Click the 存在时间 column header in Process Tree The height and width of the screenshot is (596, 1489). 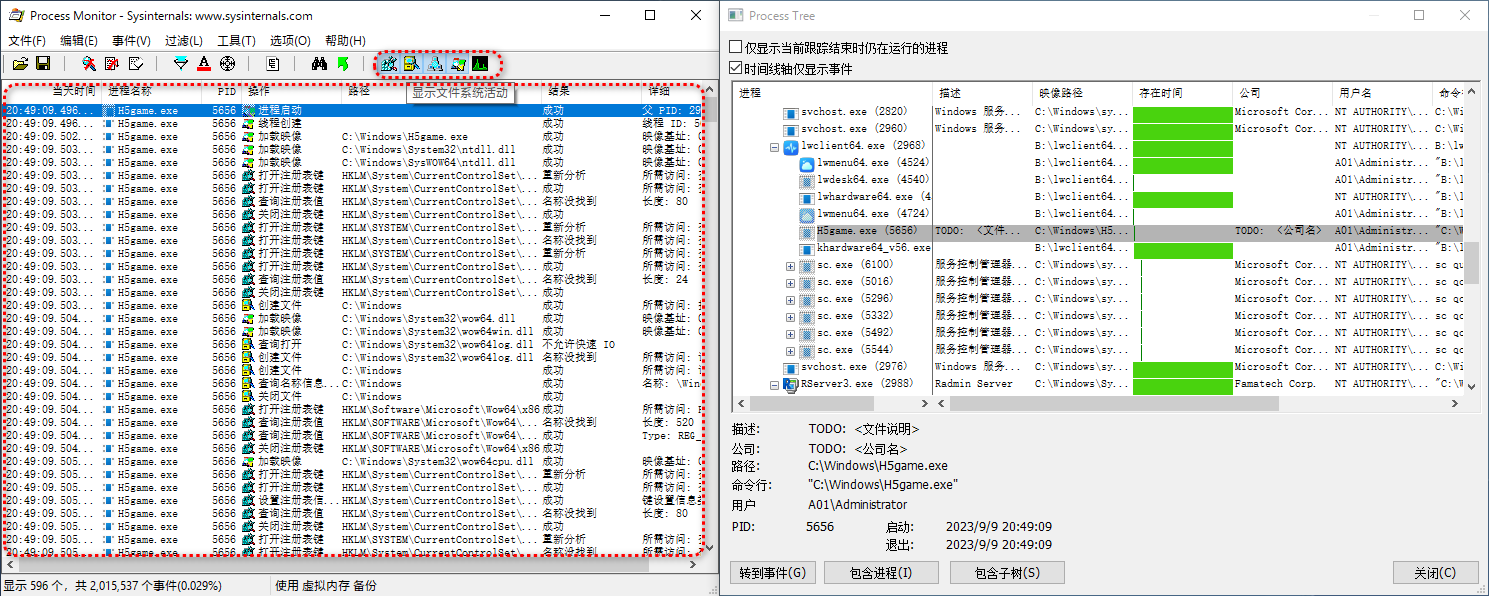[x=1182, y=93]
